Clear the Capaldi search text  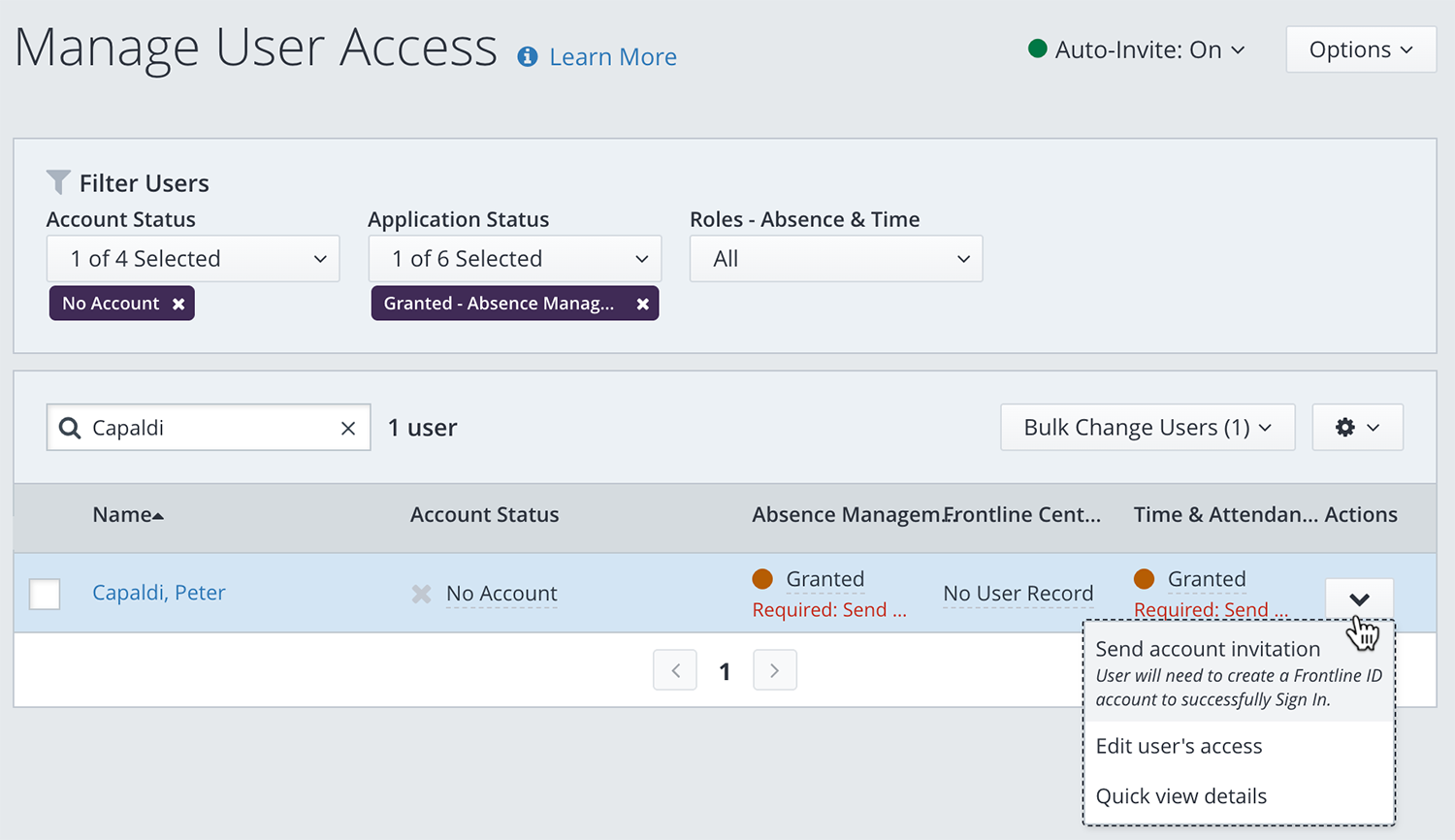(x=348, y=429)
